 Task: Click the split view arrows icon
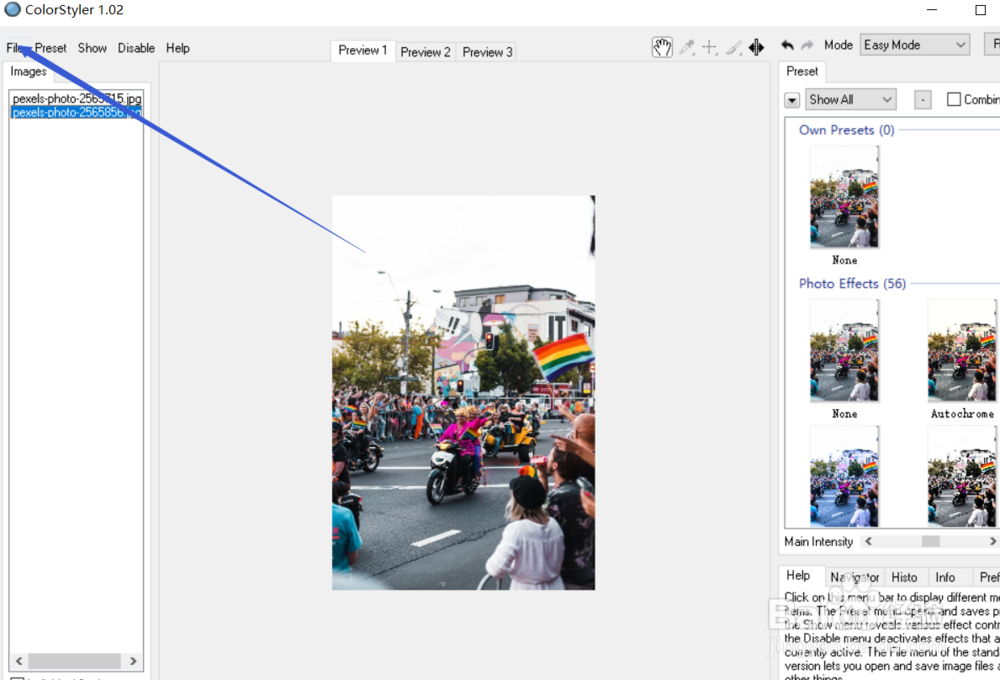click(756, 47)
